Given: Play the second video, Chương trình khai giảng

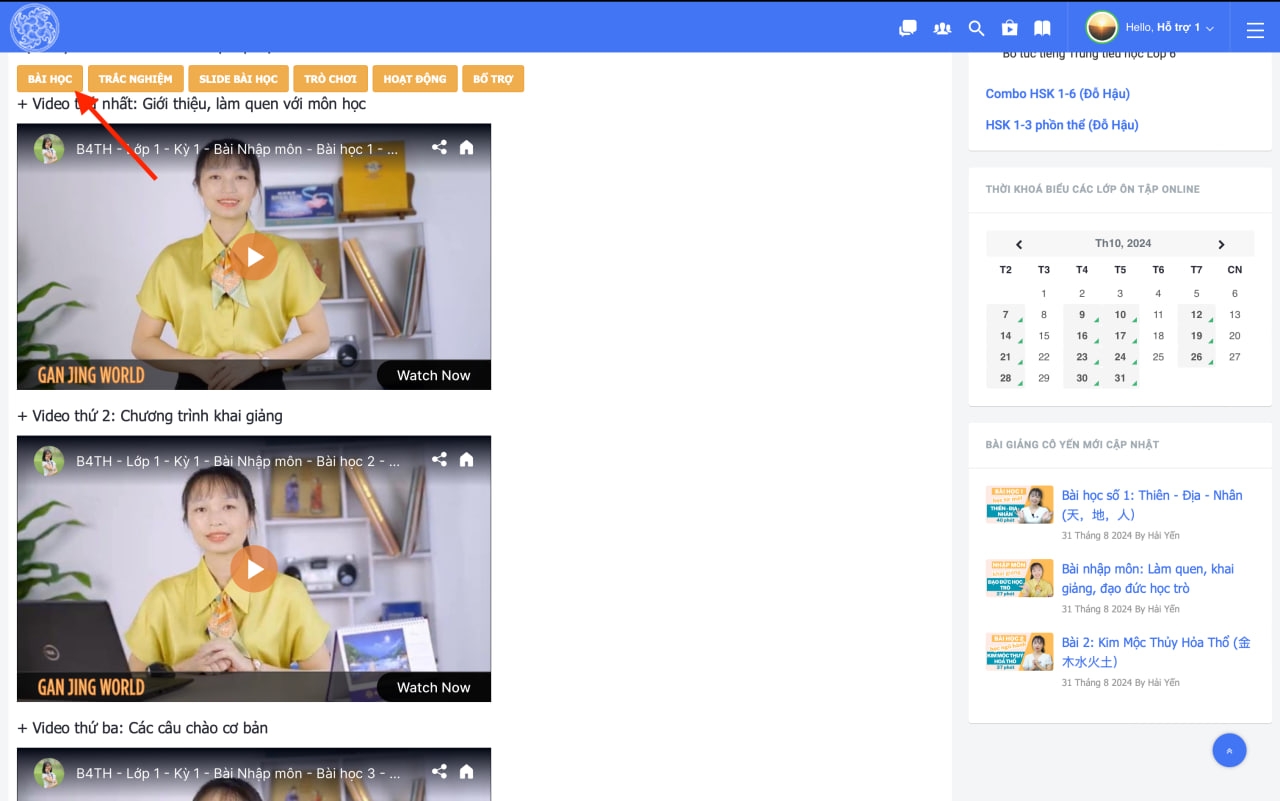Looking at the screenshot, I should tap(254, 569).
